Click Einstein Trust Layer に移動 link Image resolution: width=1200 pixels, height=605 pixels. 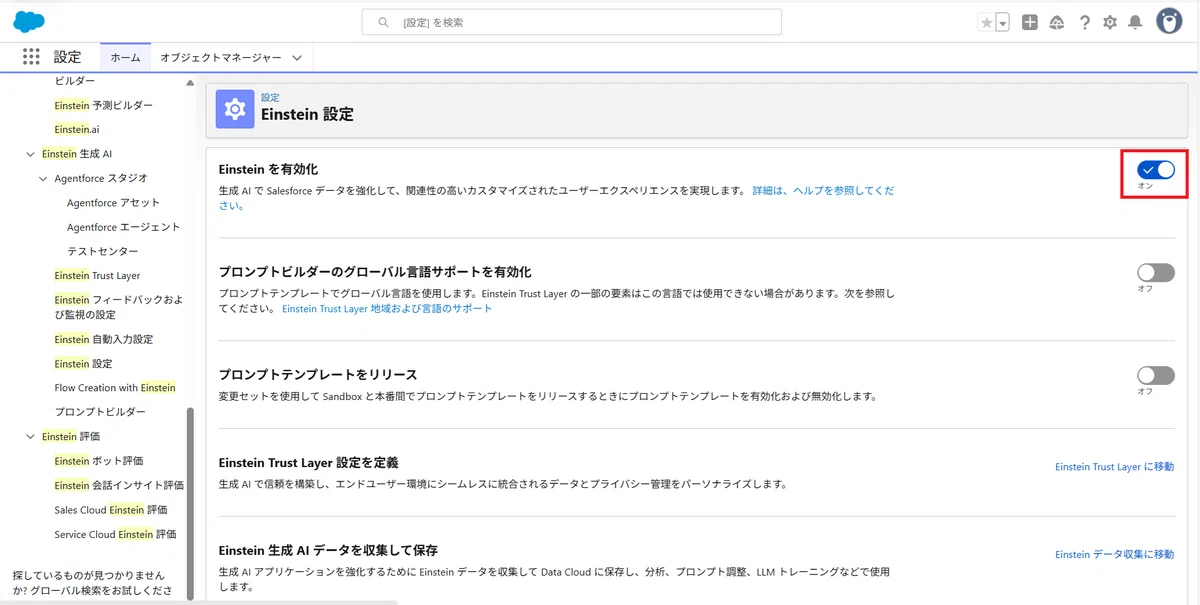[x=1114, y=467]
